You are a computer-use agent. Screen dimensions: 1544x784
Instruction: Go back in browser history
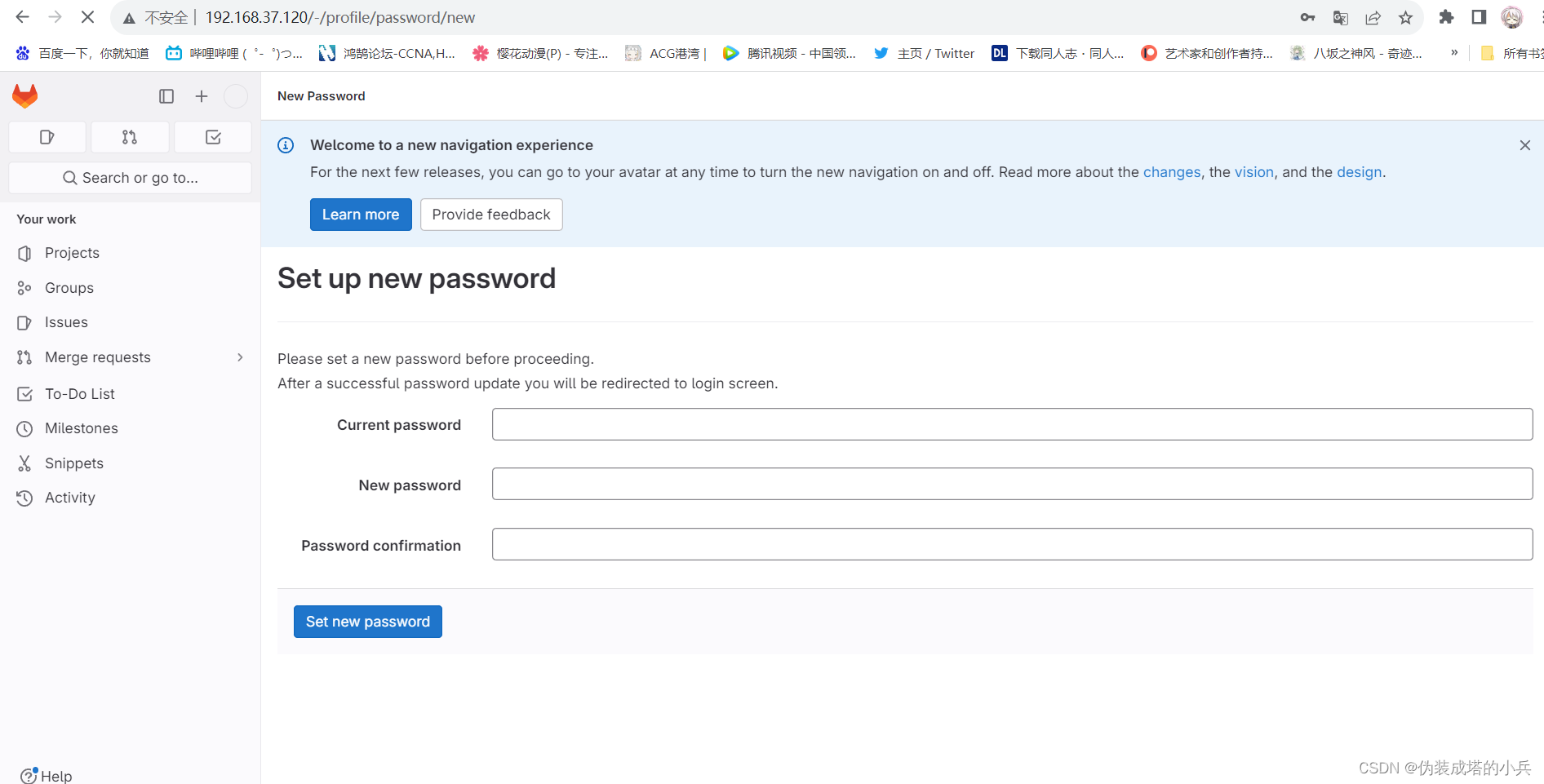[22, 17]
